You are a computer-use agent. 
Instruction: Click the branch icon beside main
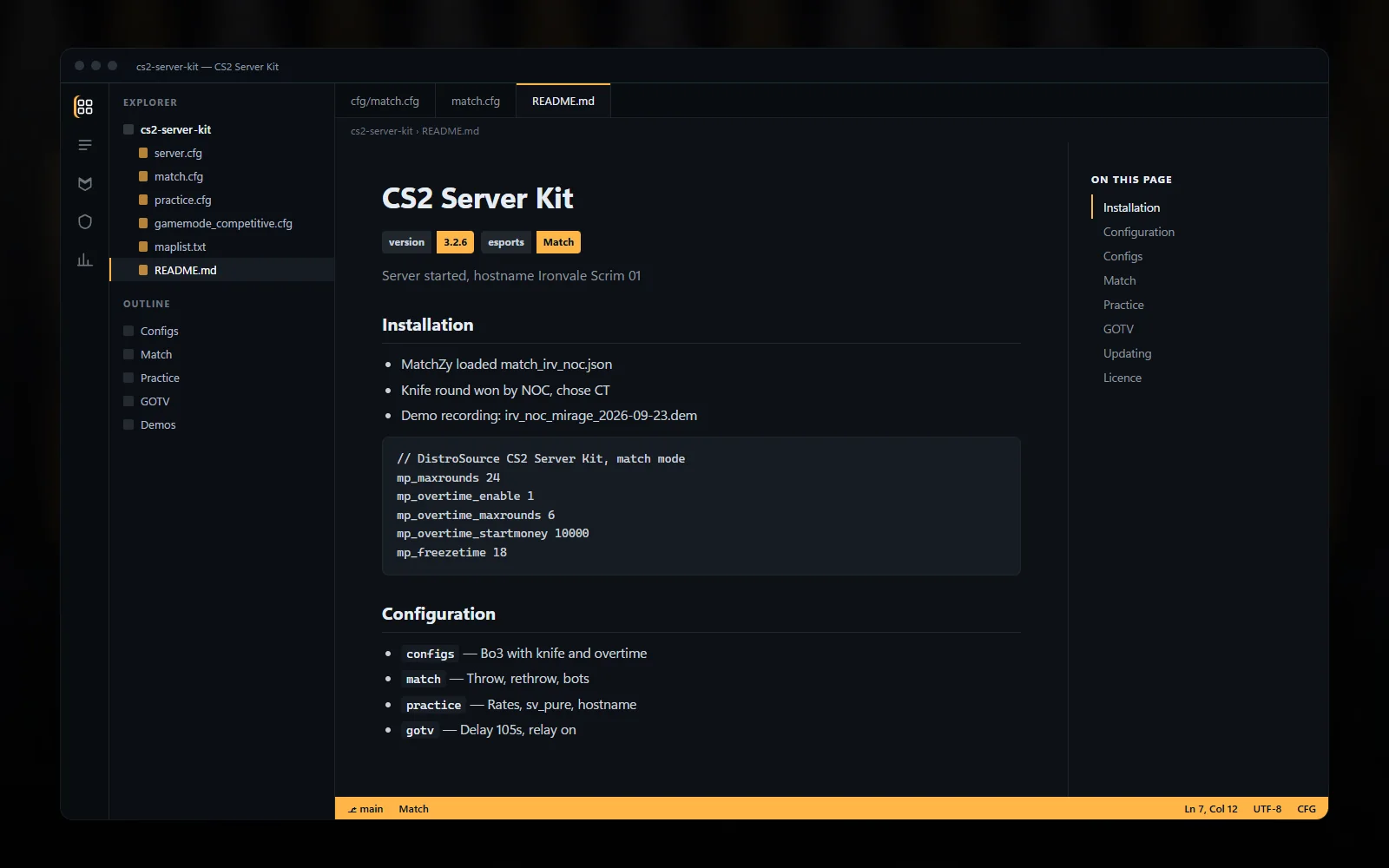click(352, 809)
